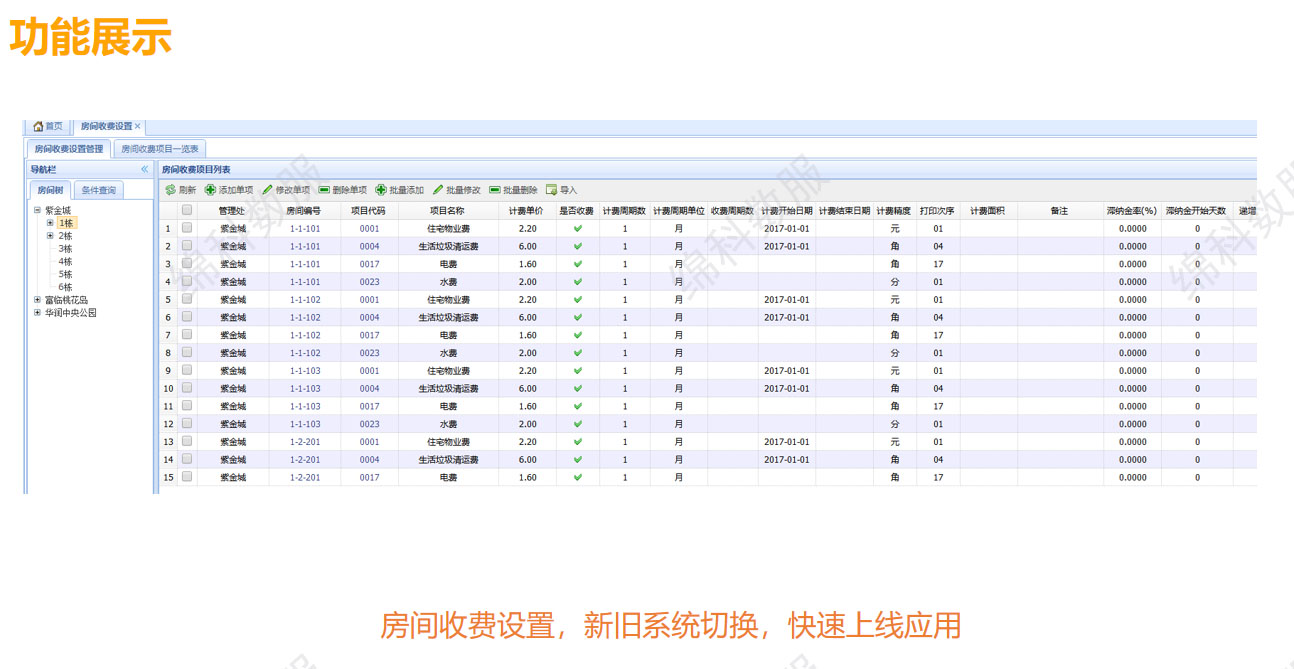Screen dimensions: 1294x669
Task: Click the 计费单价 column header
Action: (x=527, y=211)
